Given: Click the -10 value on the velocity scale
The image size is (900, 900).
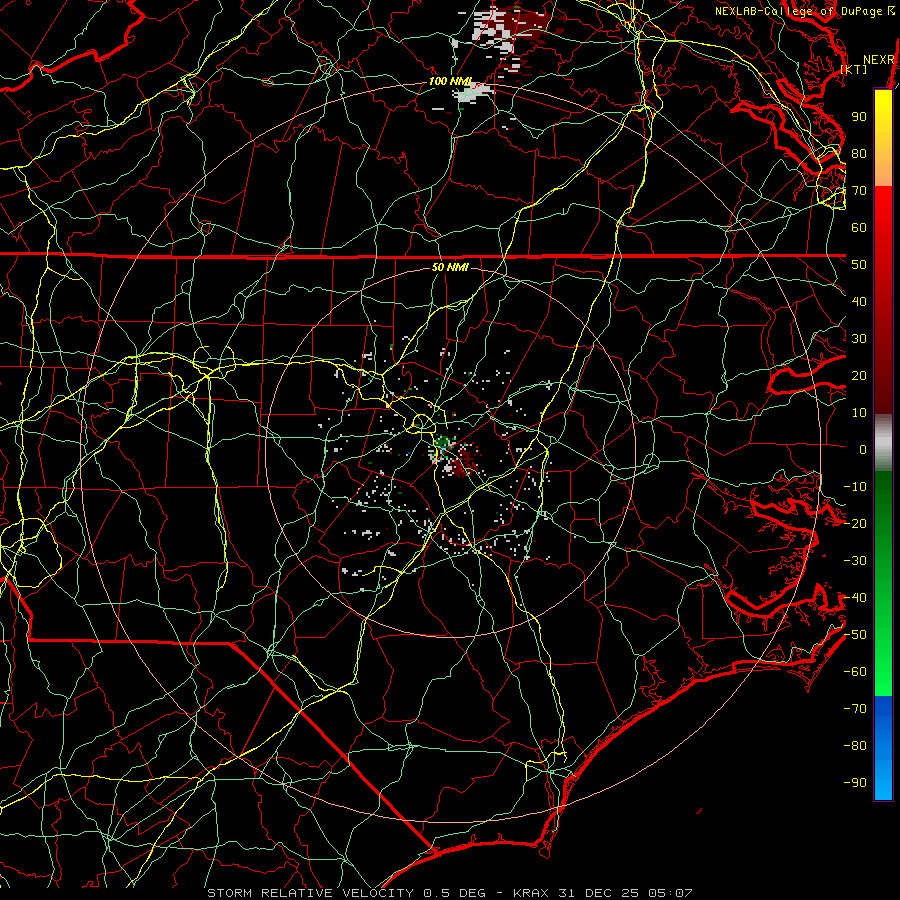Looking at the screenshot, I should 855,487.
